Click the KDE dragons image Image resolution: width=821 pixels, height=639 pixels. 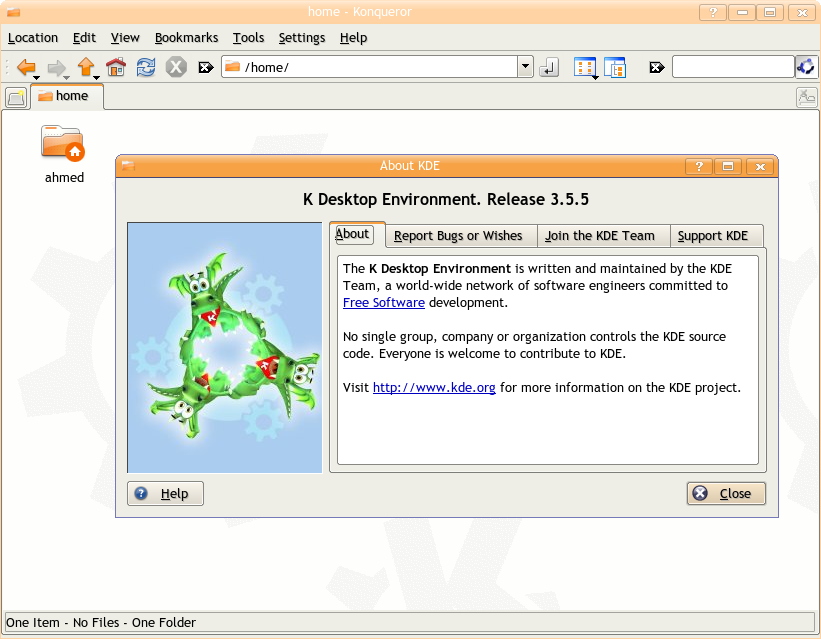pyautogui.click(x=225, y=348)
